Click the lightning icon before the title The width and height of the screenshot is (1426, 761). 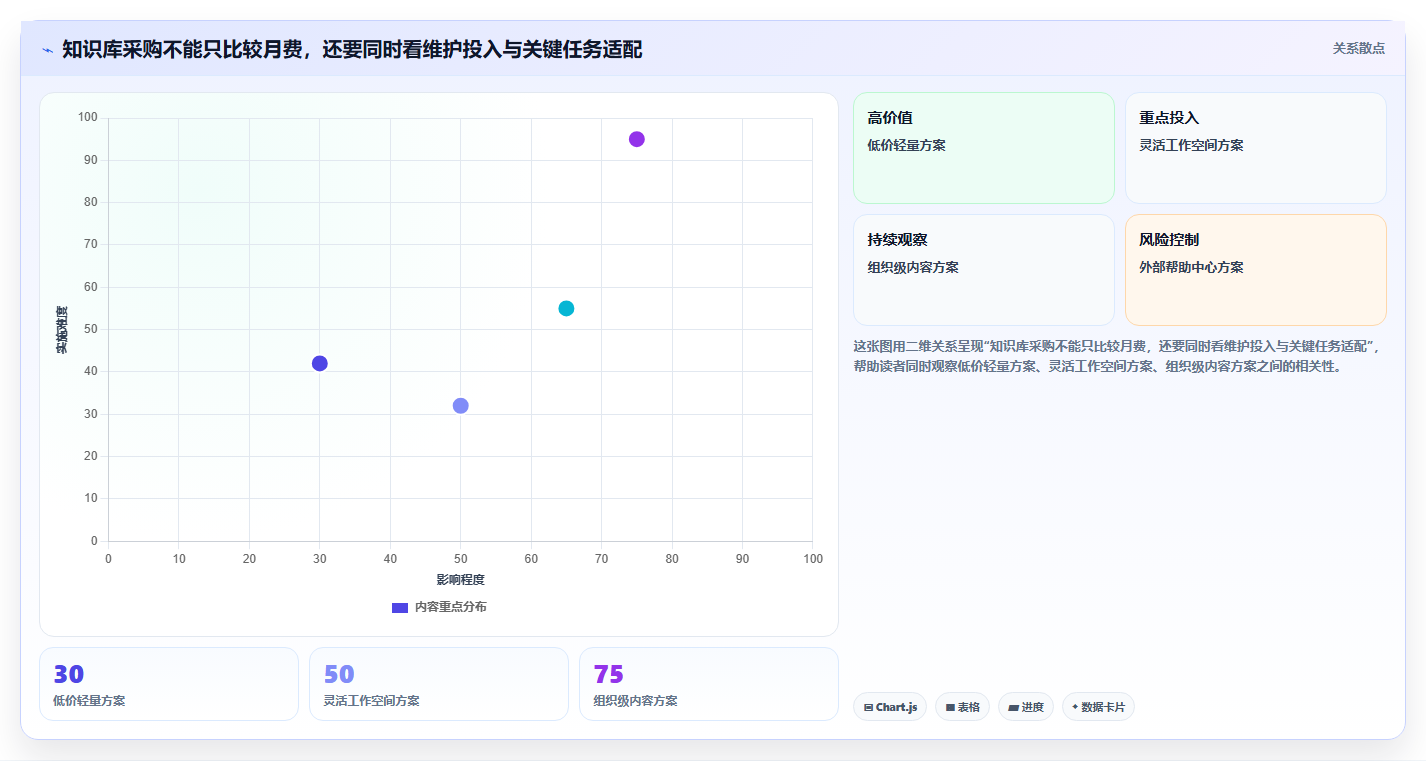pos(47,49)
